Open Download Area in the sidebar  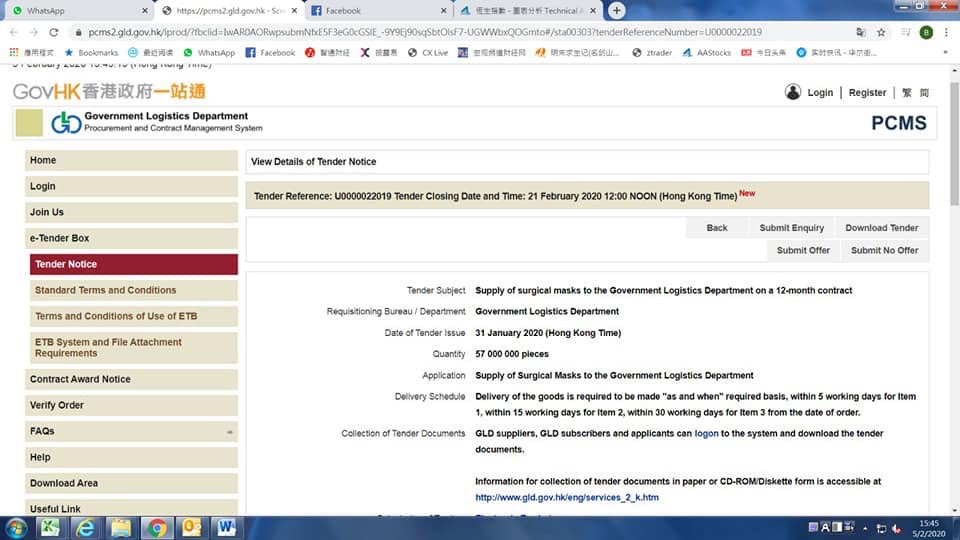coord(131,483)
